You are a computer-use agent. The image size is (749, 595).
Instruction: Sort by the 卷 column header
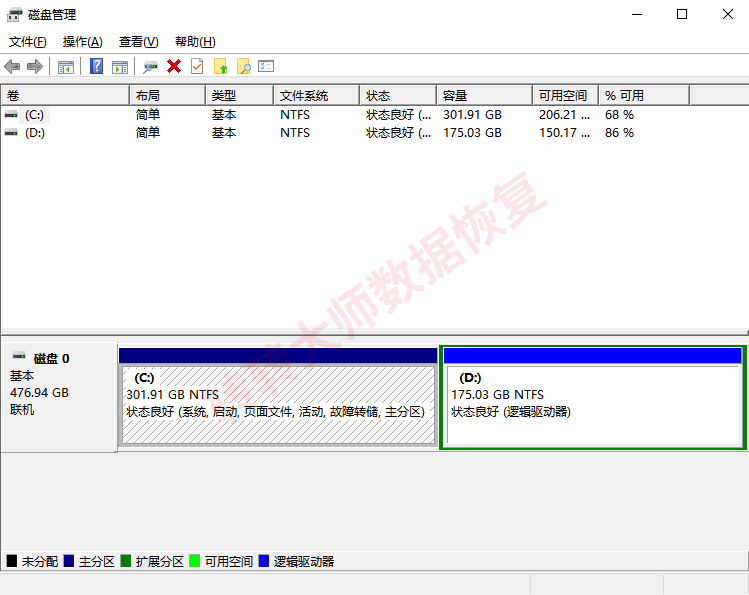tap(65, 96)
